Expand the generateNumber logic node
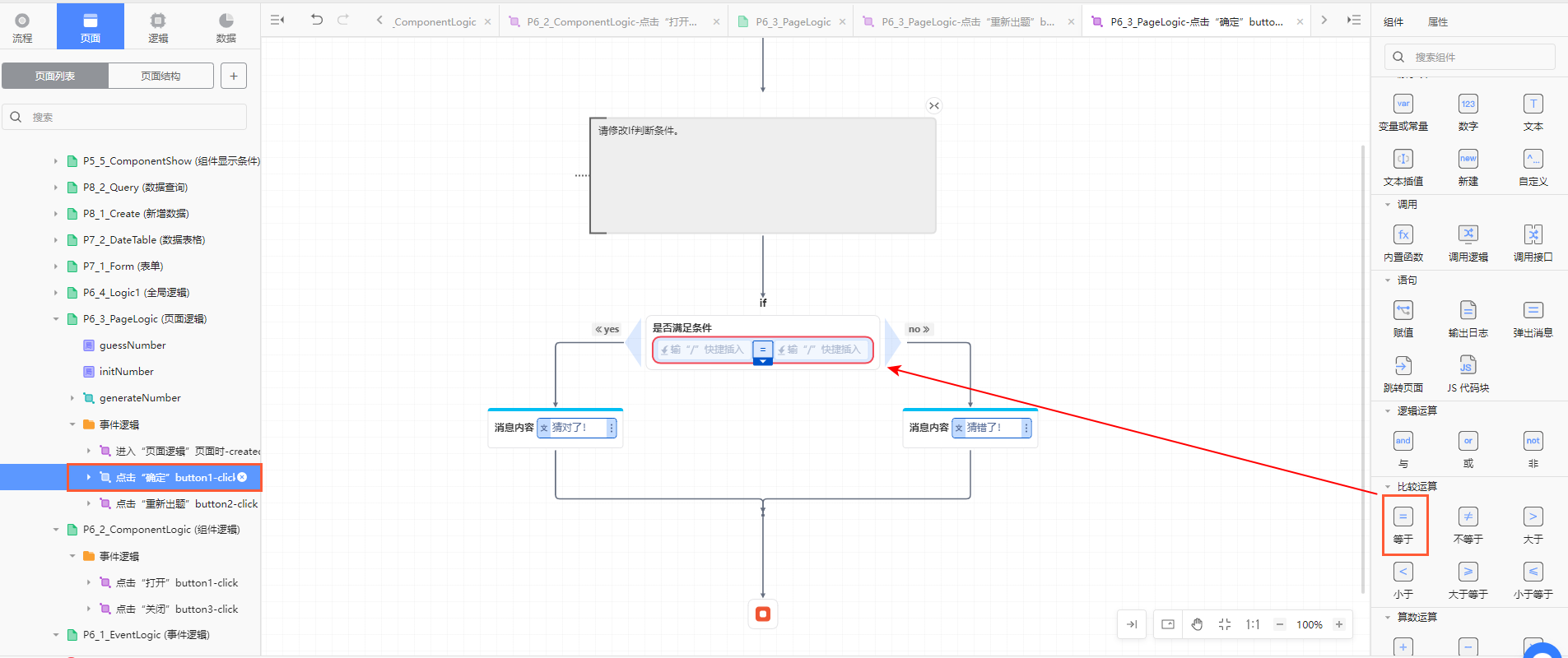The width and height of the screenshot is (1568, 658). [72, 398]
